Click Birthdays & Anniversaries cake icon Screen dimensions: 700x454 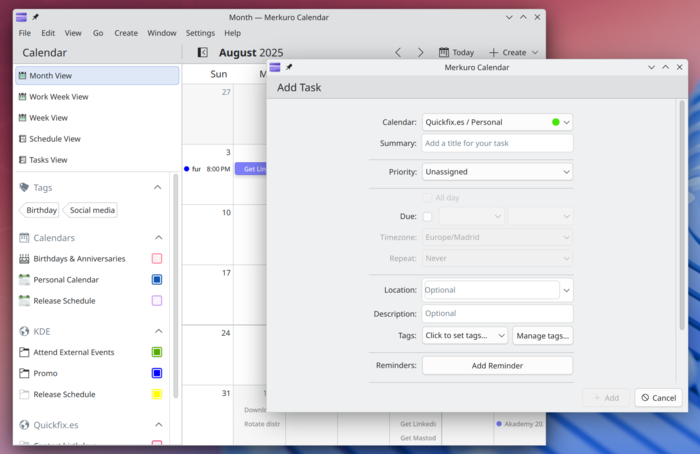(24, 259)
